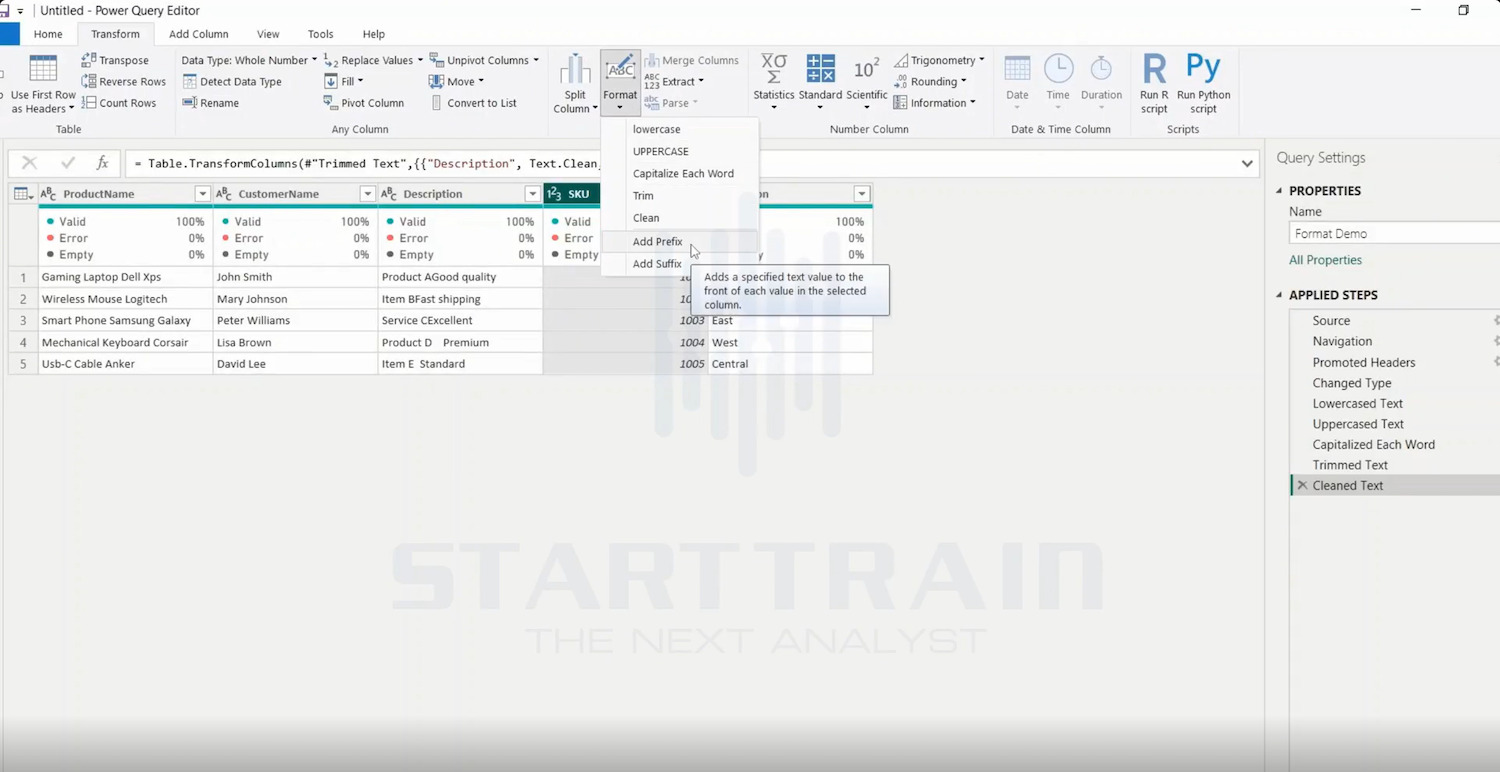Open the Standard math operations tool
This screenshot has height=772, width=1500.
tap(820, 82)
